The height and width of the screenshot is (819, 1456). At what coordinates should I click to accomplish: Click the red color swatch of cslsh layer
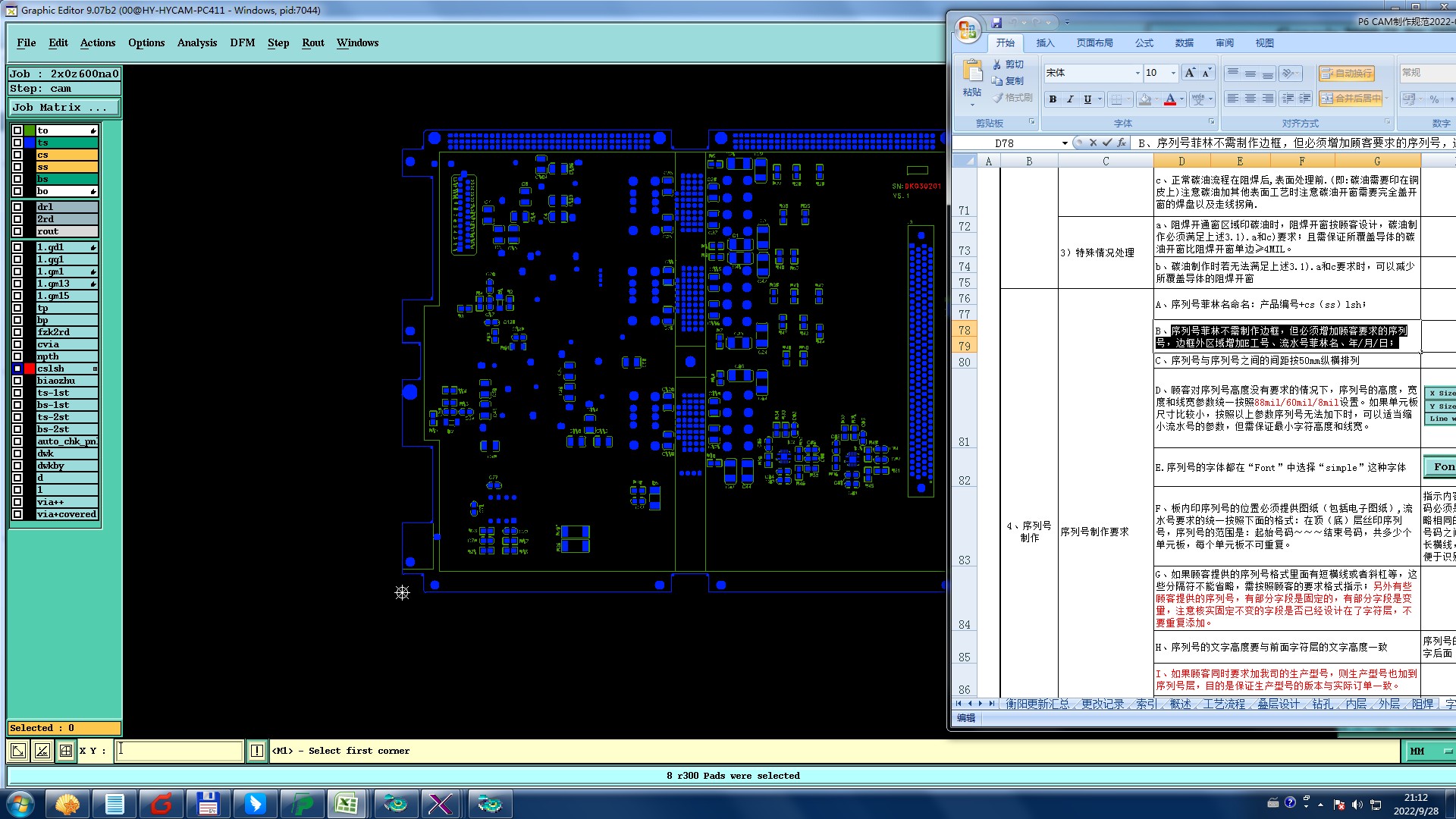coord(30,369)
